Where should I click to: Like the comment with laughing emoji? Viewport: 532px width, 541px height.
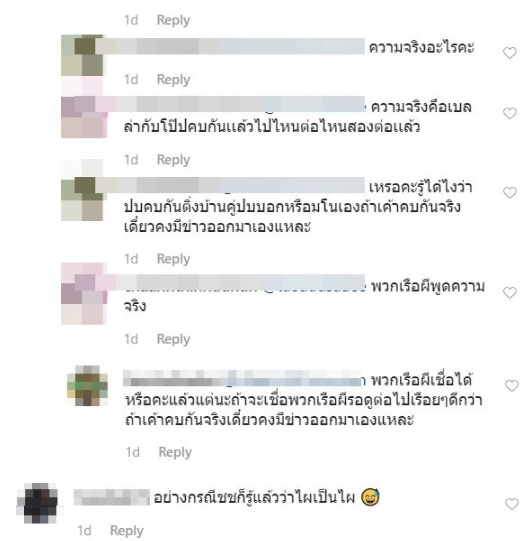point(512,504)
